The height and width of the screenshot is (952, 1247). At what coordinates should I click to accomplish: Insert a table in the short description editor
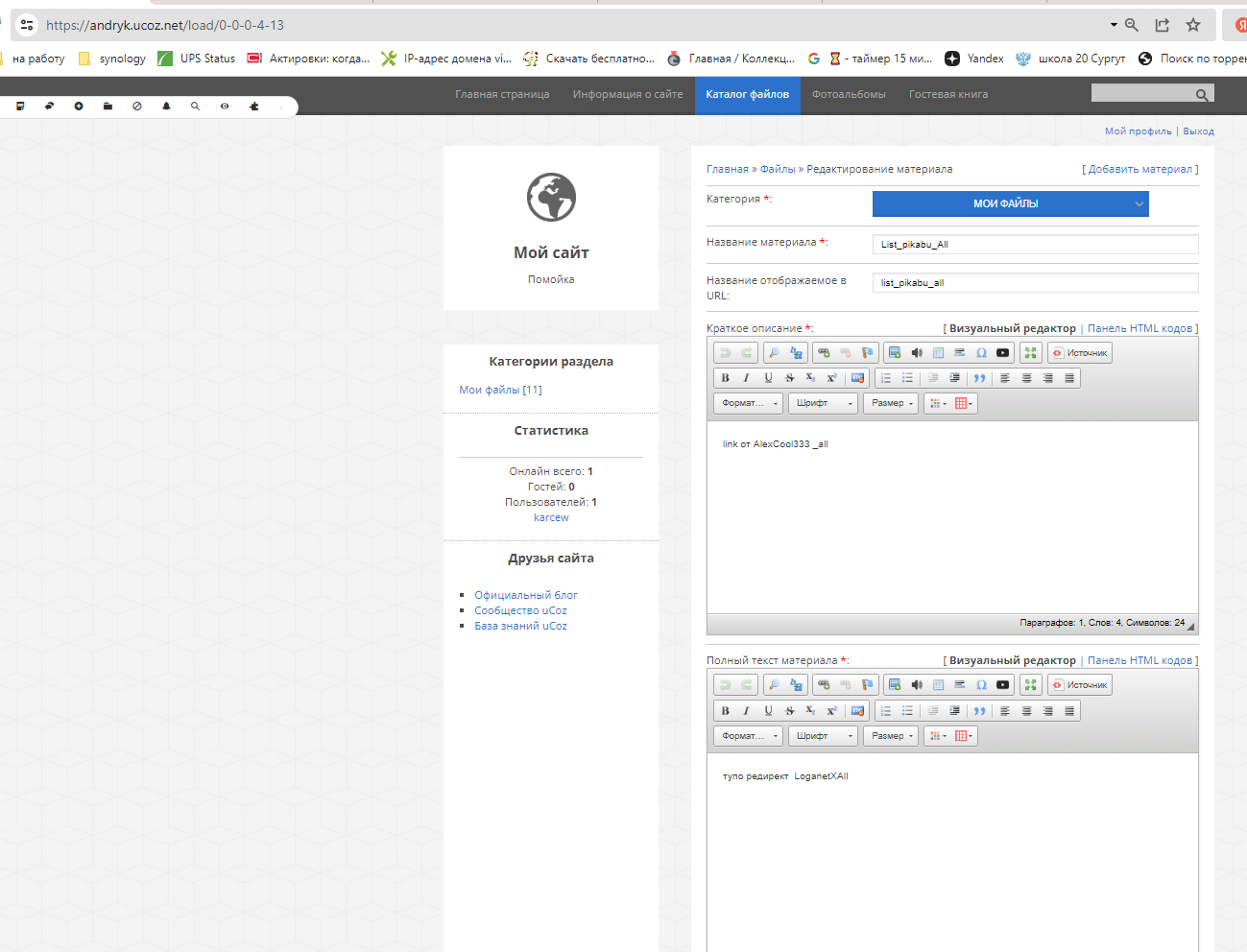pyautogui.click(x=938, y=353)
